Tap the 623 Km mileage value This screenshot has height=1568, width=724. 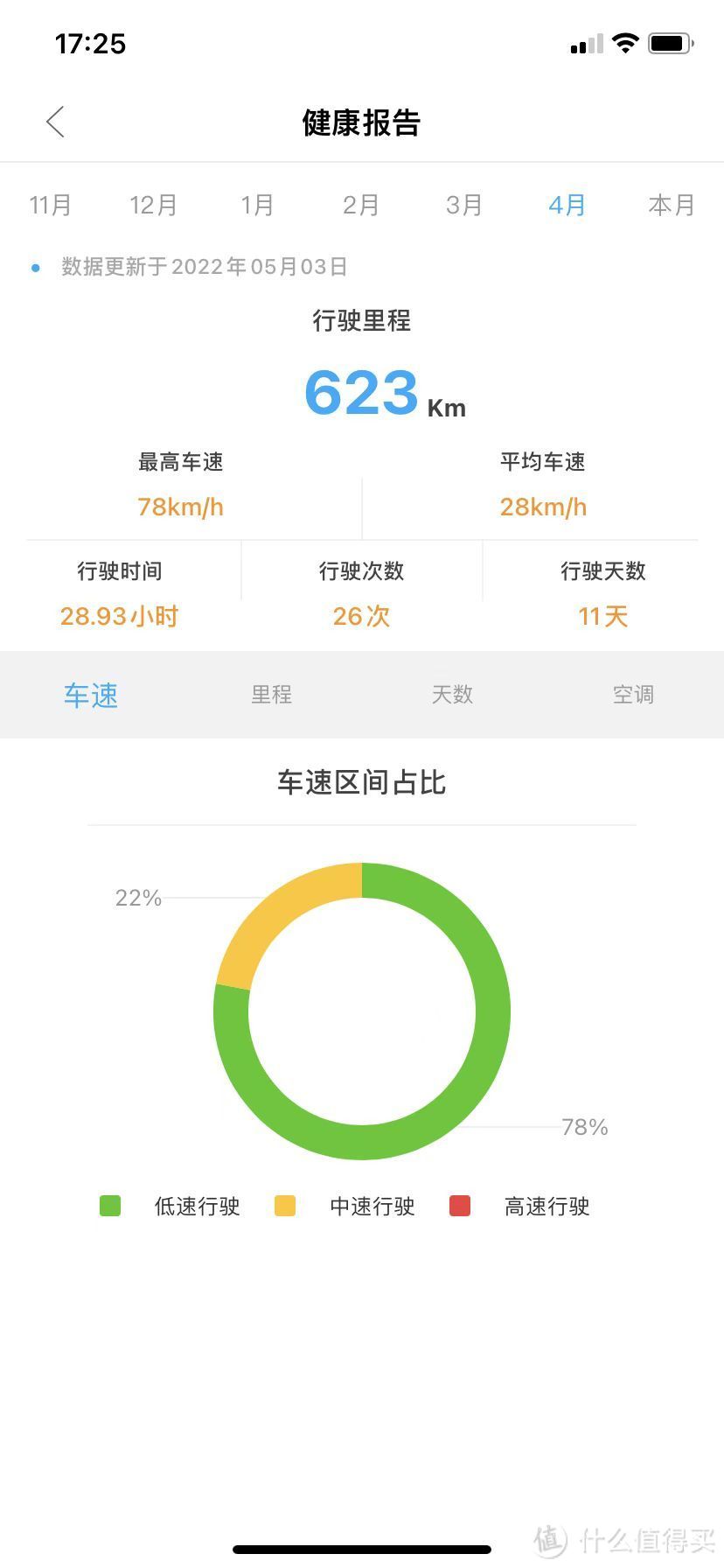[362, 393]
